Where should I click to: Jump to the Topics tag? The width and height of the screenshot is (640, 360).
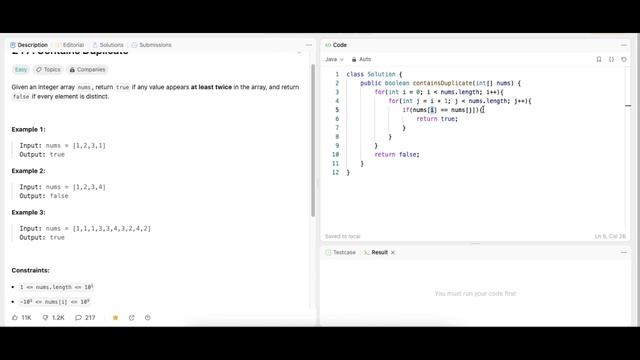point(48,69)
